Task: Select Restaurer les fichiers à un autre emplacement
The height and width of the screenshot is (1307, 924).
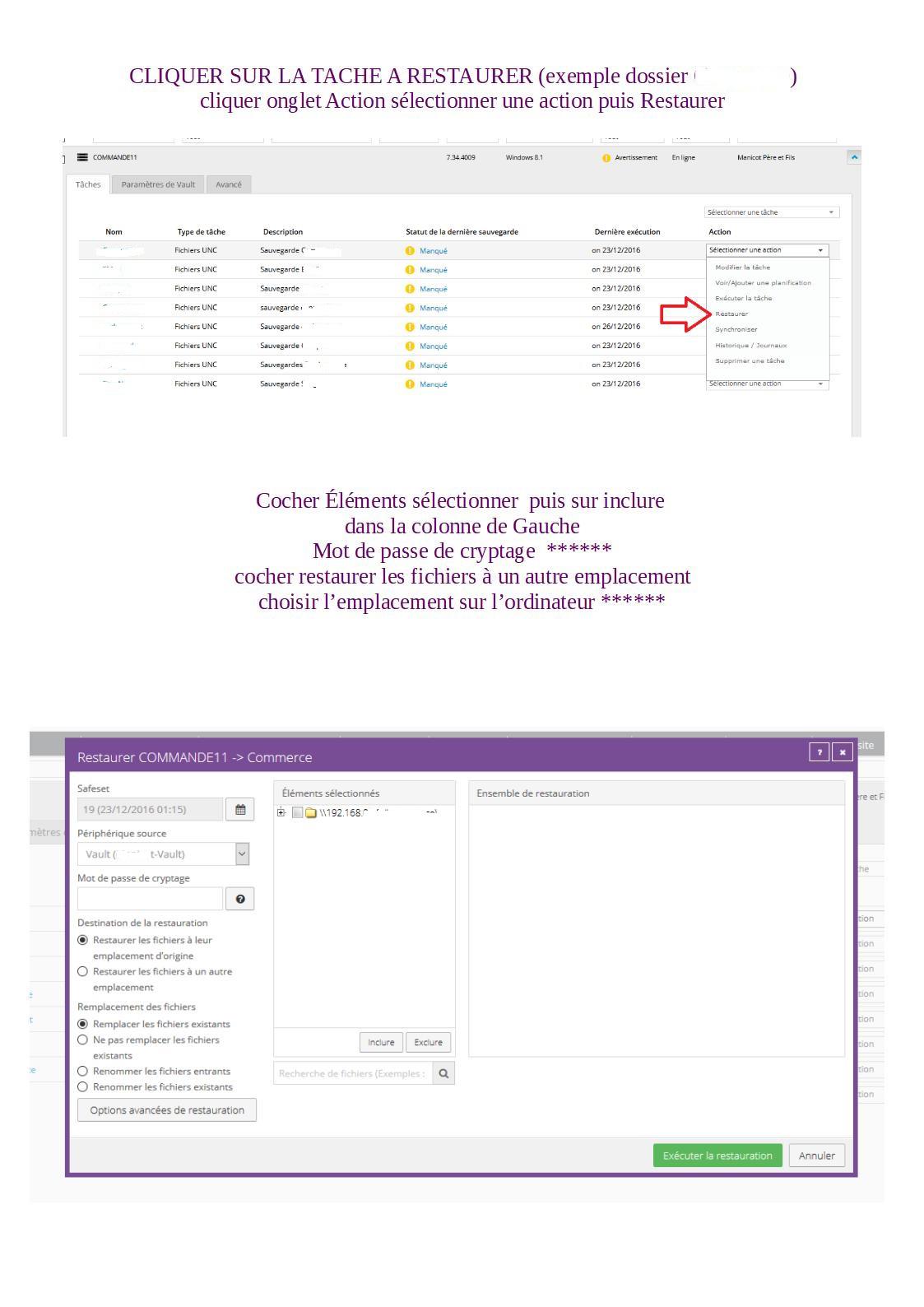Action: point(82,971)
